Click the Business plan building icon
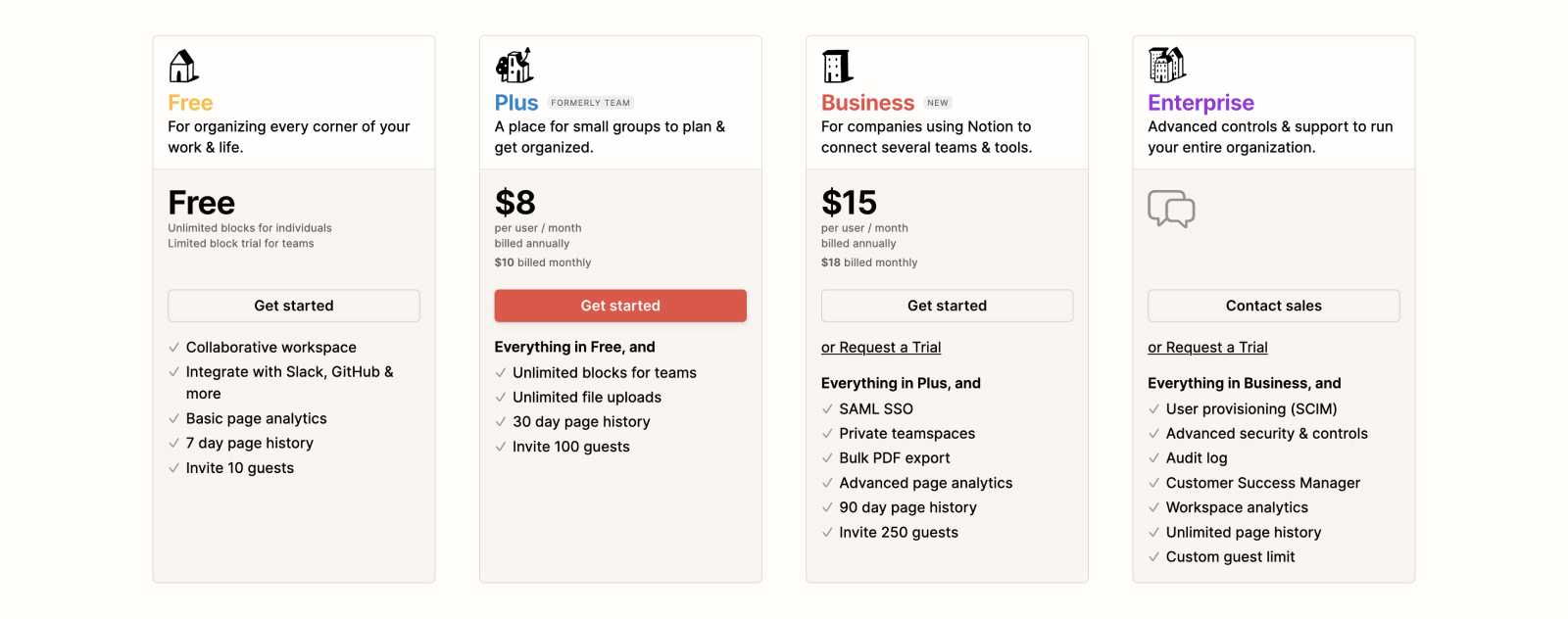The image size is (1568, 619). [838, 66]
